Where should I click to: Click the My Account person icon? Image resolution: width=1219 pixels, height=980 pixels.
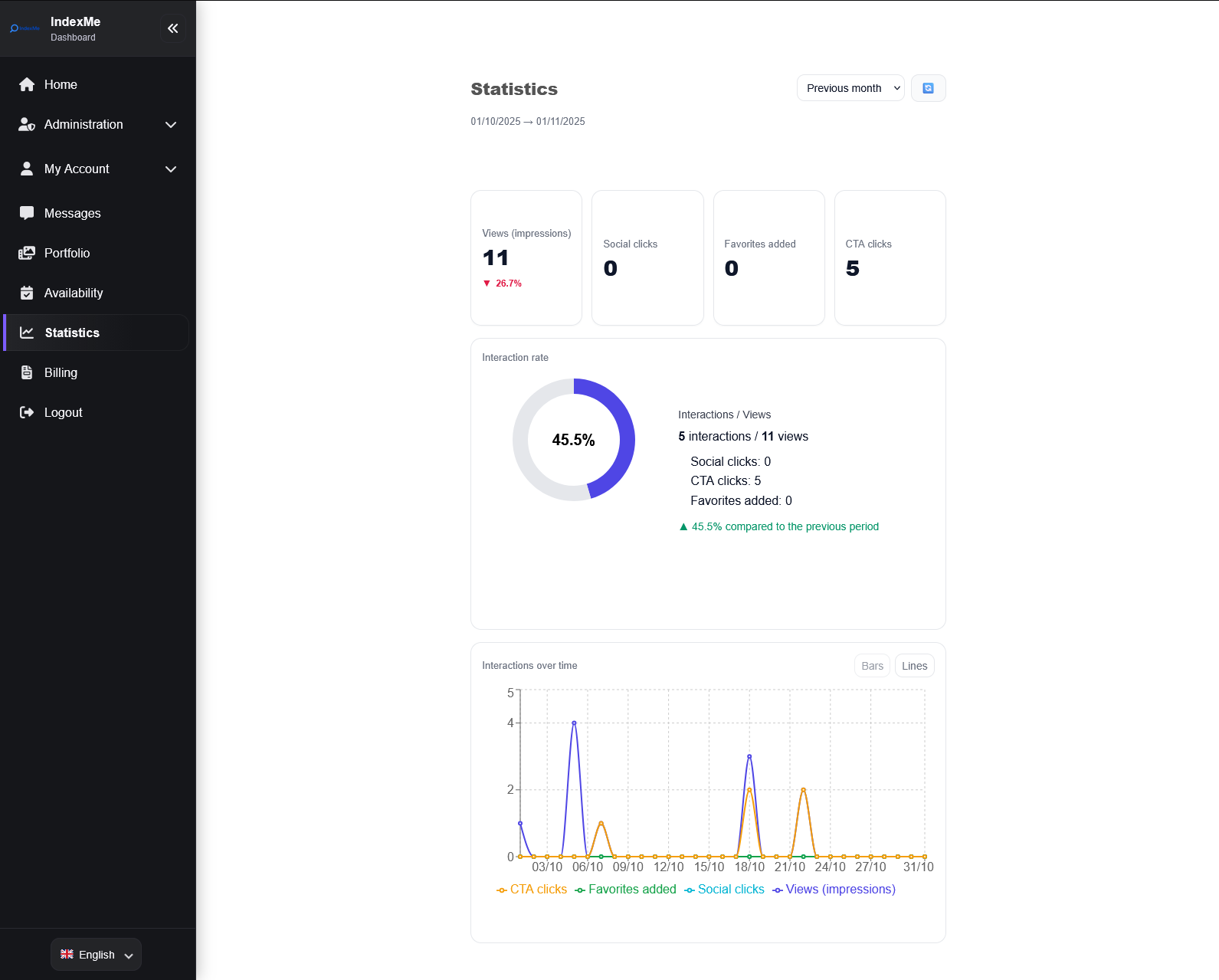[27, 169]
